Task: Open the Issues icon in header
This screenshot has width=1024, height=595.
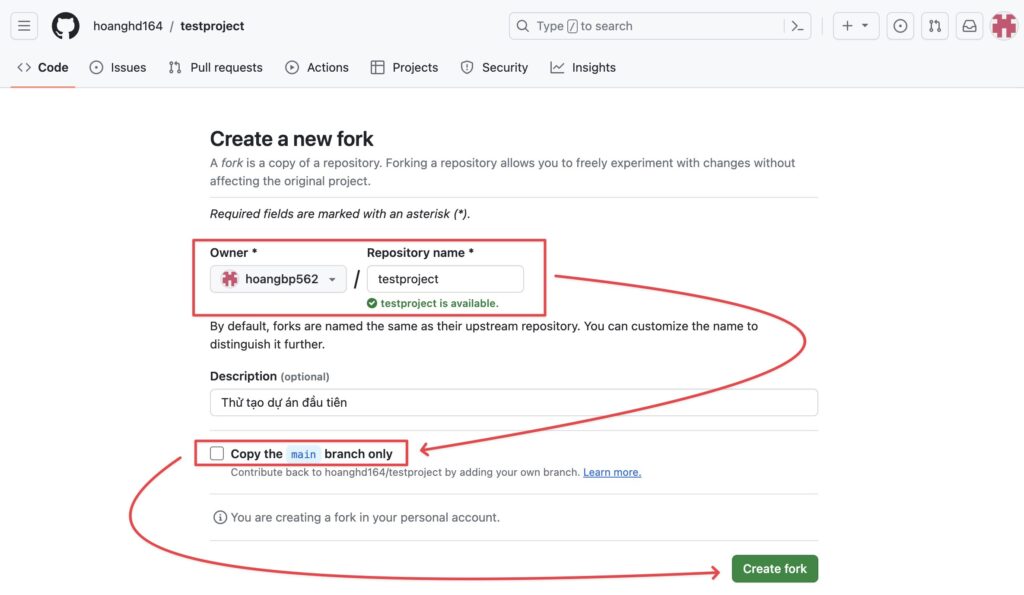Action: pos(900,26)
